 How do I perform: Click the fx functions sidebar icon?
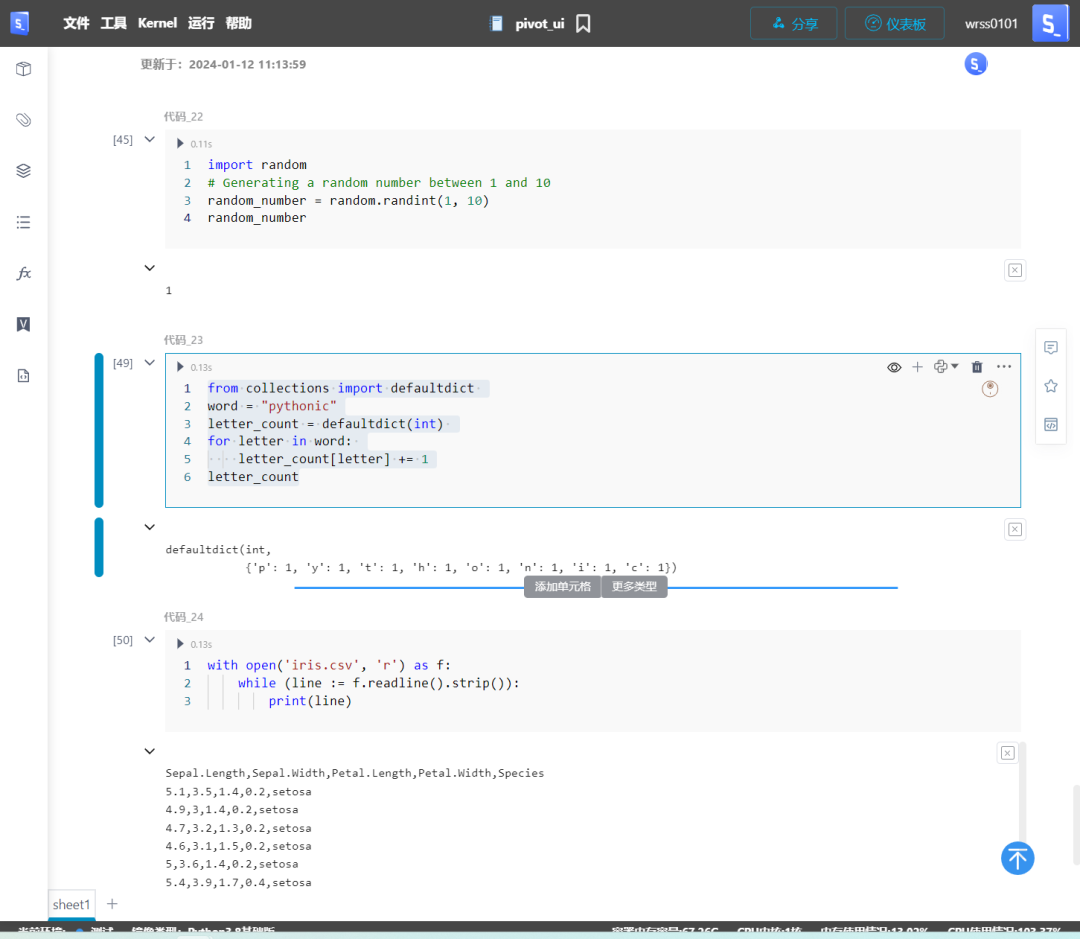pyautogui.click(x=24, y=273)
